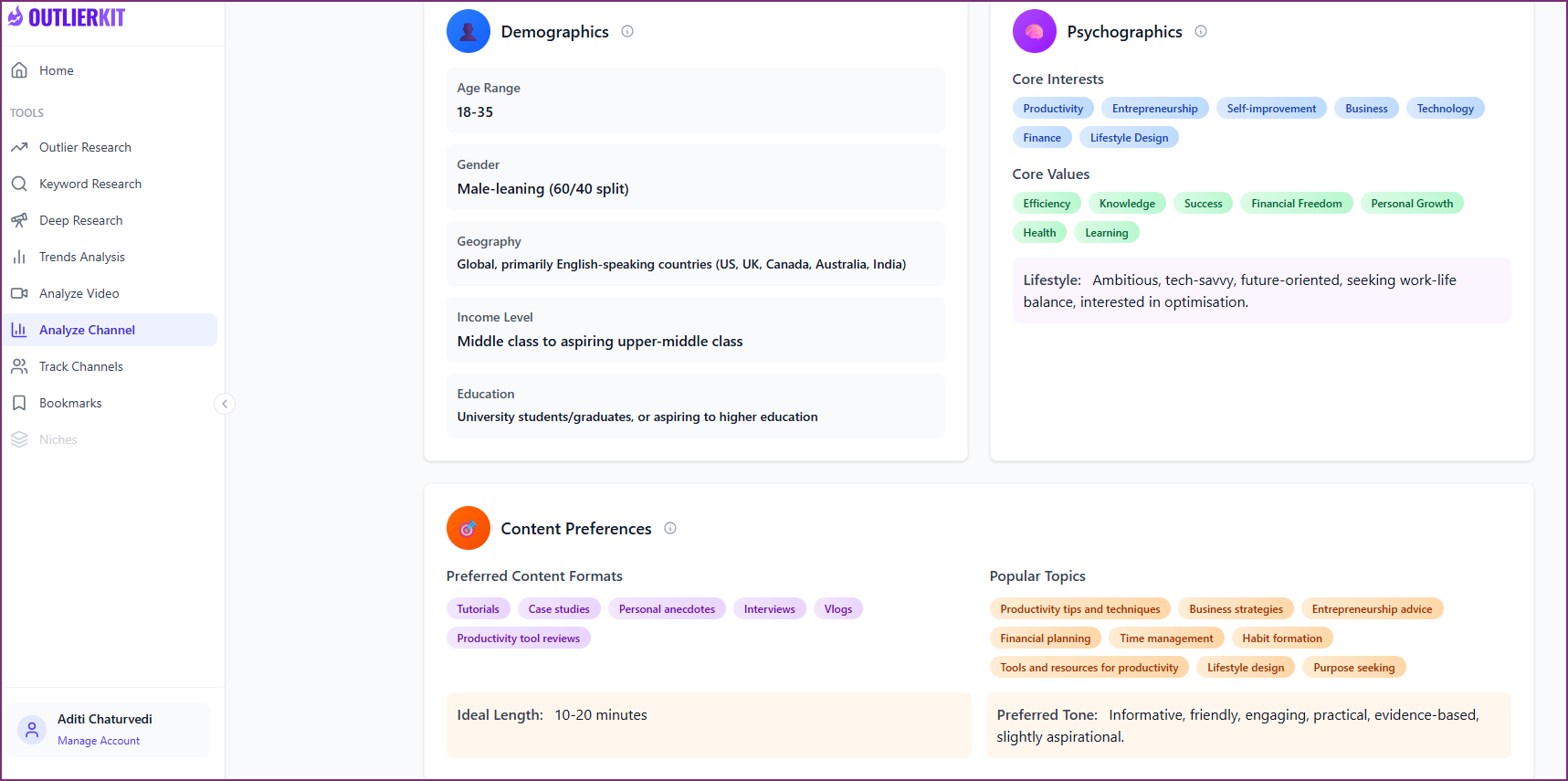Click the Tutorials content format tag
The image size is (1568, 781).
pyautogui.click(x=478, y=609)
